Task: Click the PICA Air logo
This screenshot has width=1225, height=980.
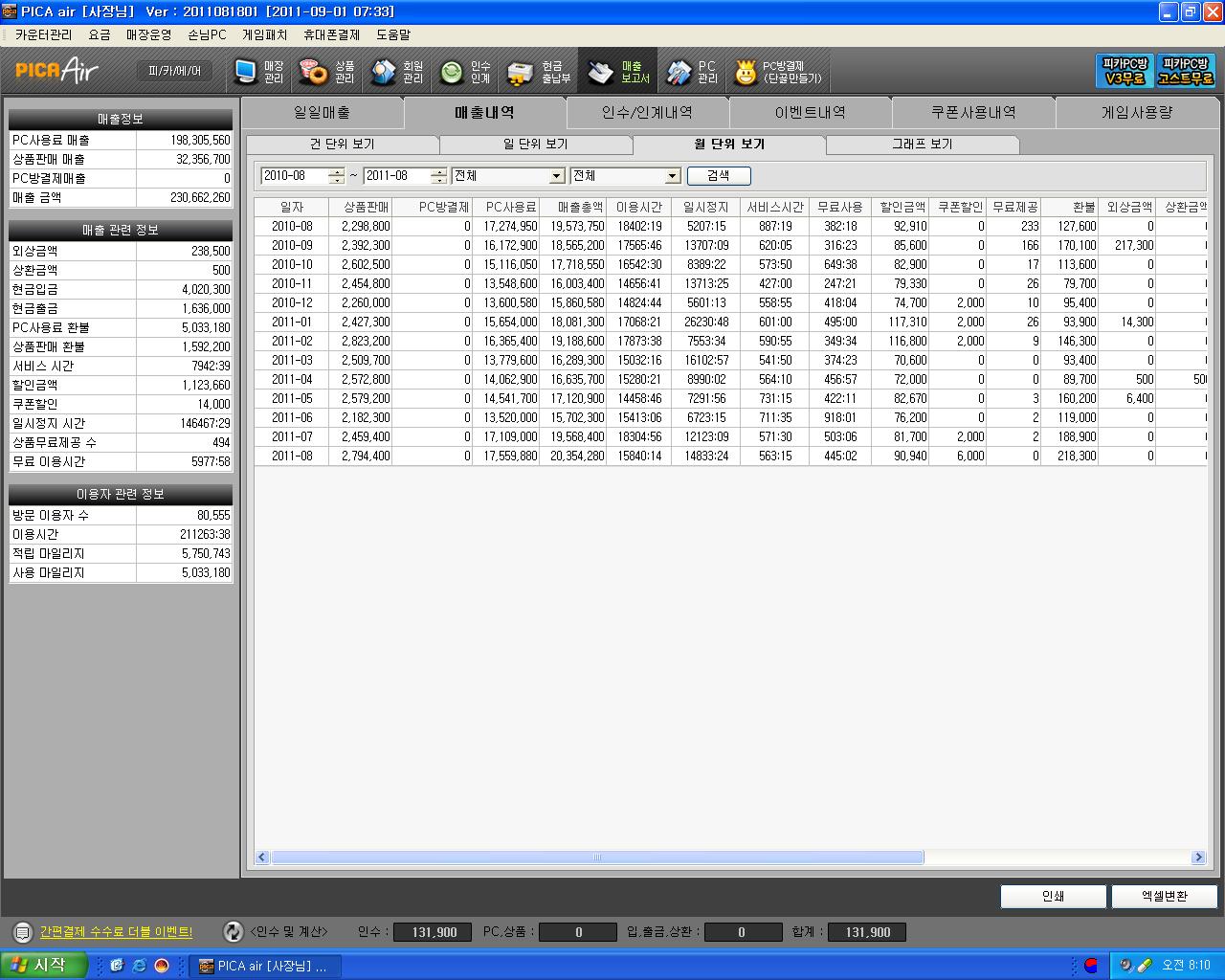Action: pos(57,70)
